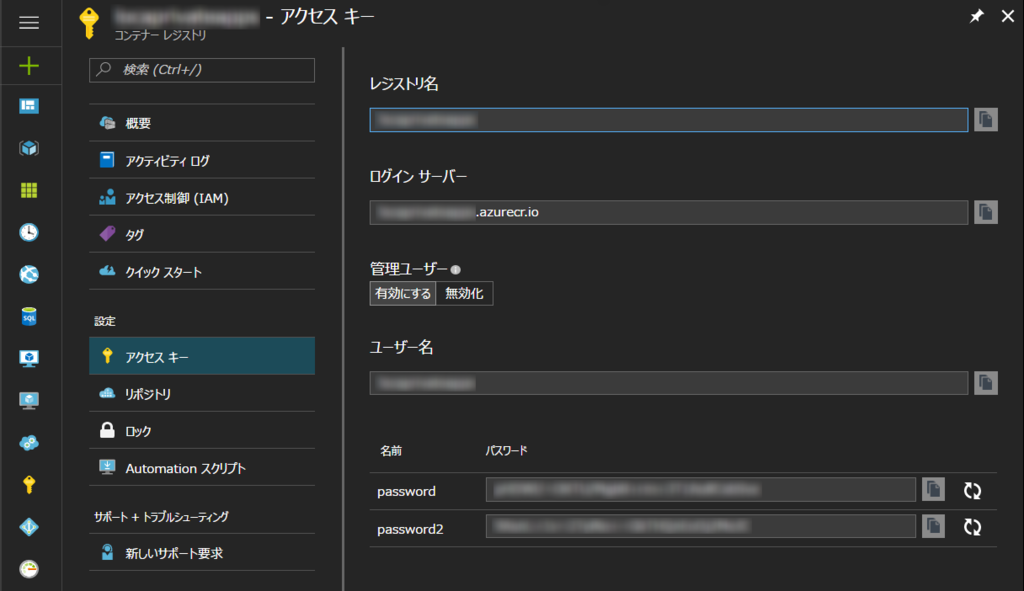
Task: Disable admin user with 無効化
Action: pos(464,293)
